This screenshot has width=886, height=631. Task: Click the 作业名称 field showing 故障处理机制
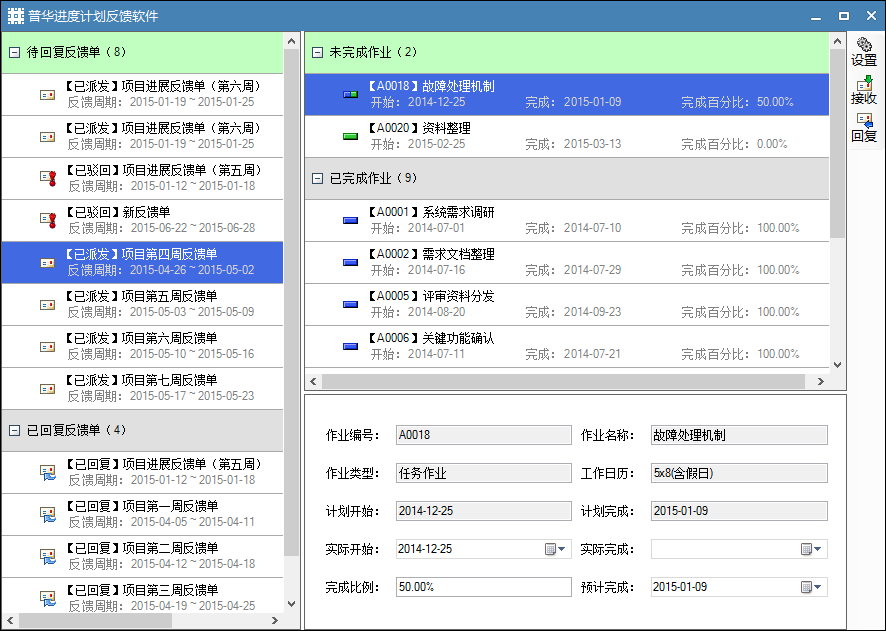click(739, 435)
